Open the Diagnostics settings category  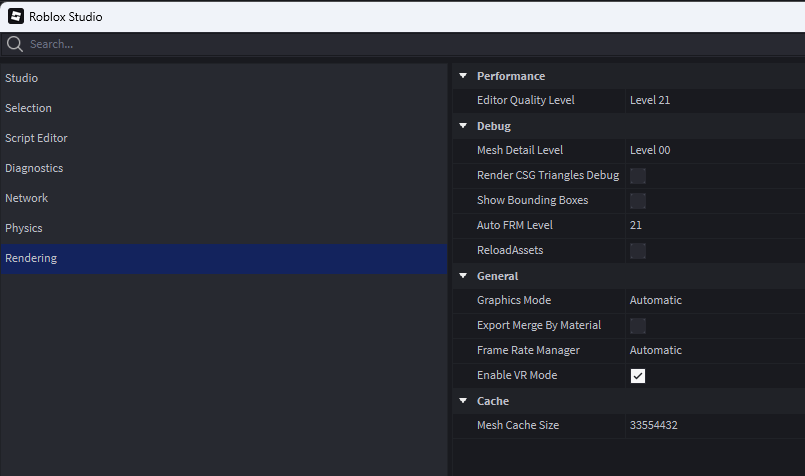click(224, 168)
